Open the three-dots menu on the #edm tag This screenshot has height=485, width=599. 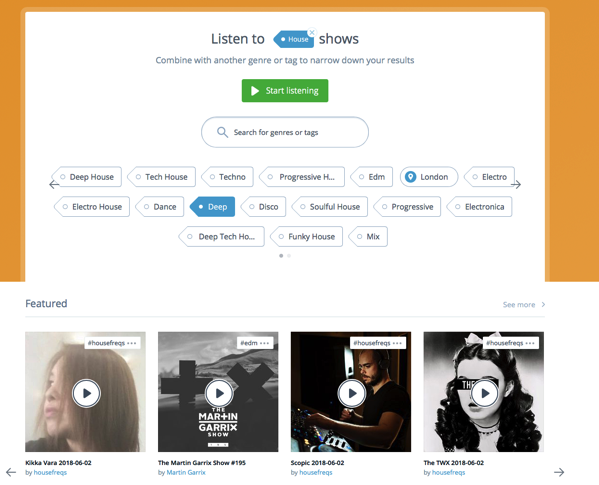(264, 343)
